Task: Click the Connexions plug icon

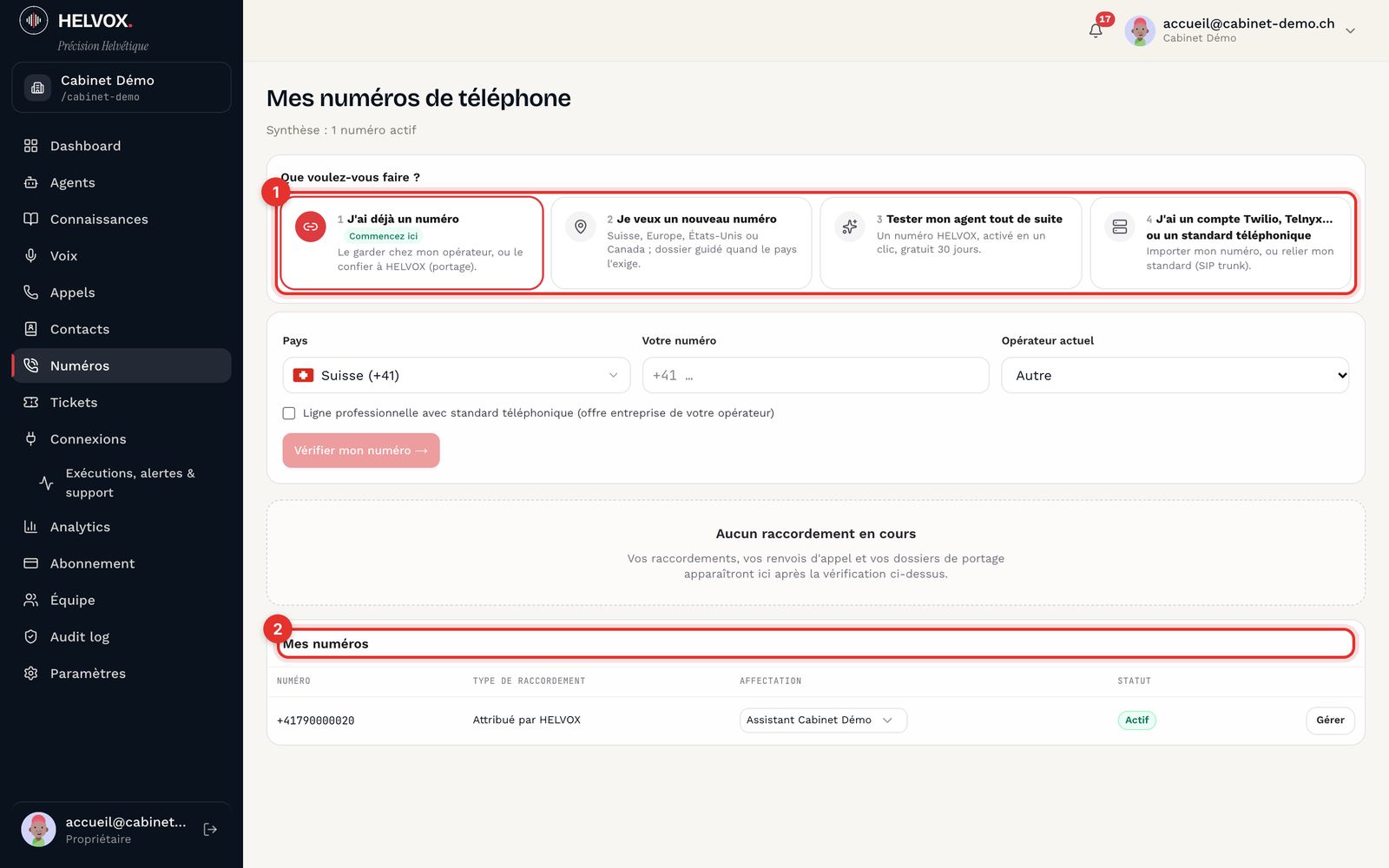Action: [x=31, y=439]
